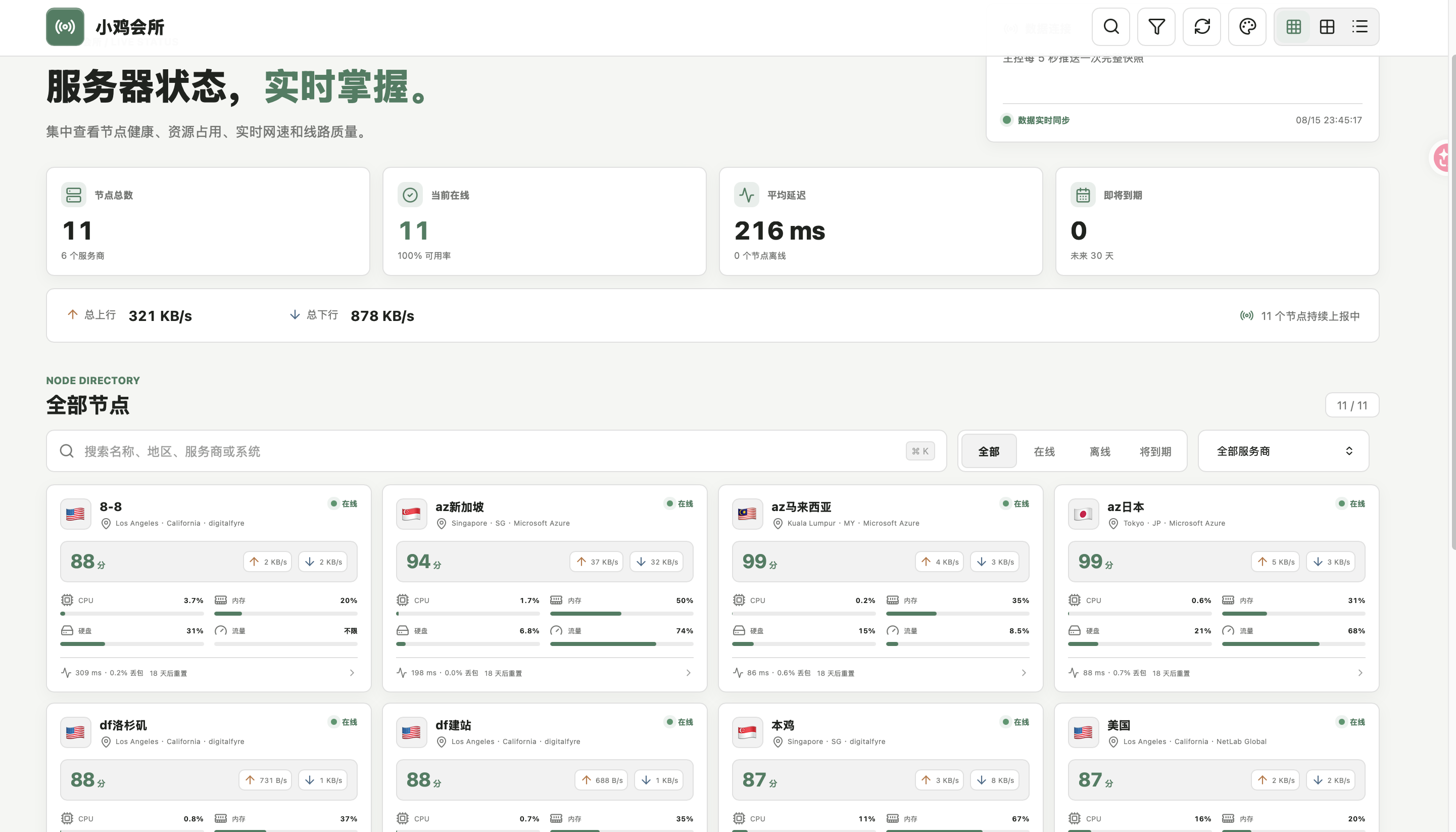Image resolution: width=1456 pixels, height=832 pixels.
Task: Click the US flag on df洛杉矶 card
Action: tap(75, 732)
